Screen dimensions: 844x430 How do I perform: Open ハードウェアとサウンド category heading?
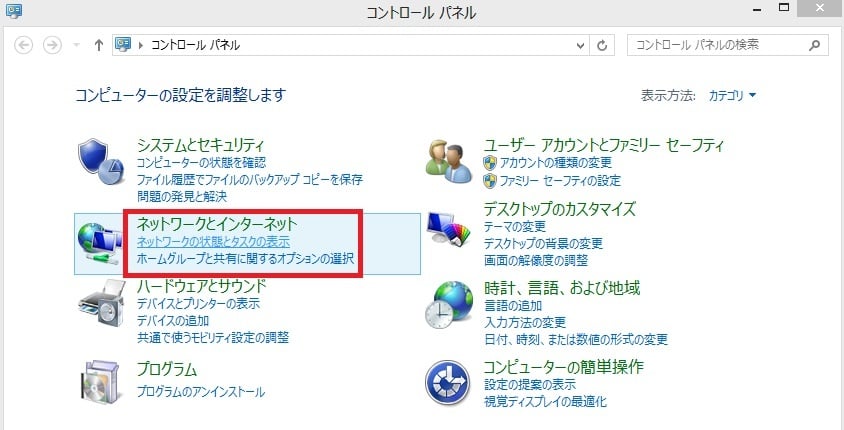point(201,286)
